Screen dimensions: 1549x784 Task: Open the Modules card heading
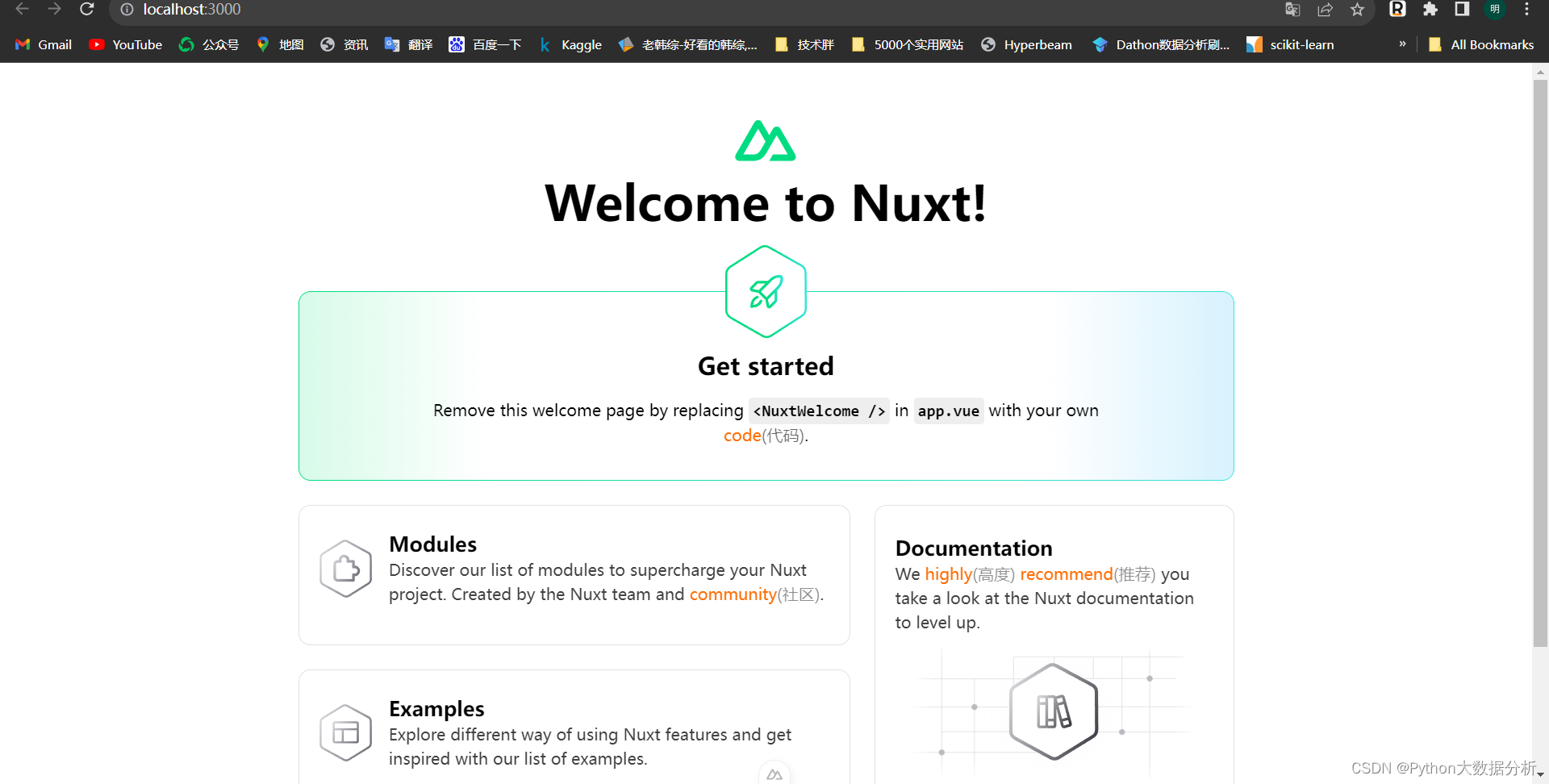click(x=432, y=544)
